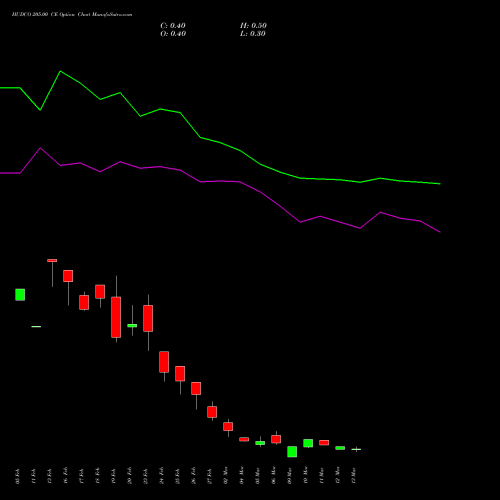Select the red candlestick for 23 Feb
Viewport: 500px width, 500px height.
tap(148, 318)
